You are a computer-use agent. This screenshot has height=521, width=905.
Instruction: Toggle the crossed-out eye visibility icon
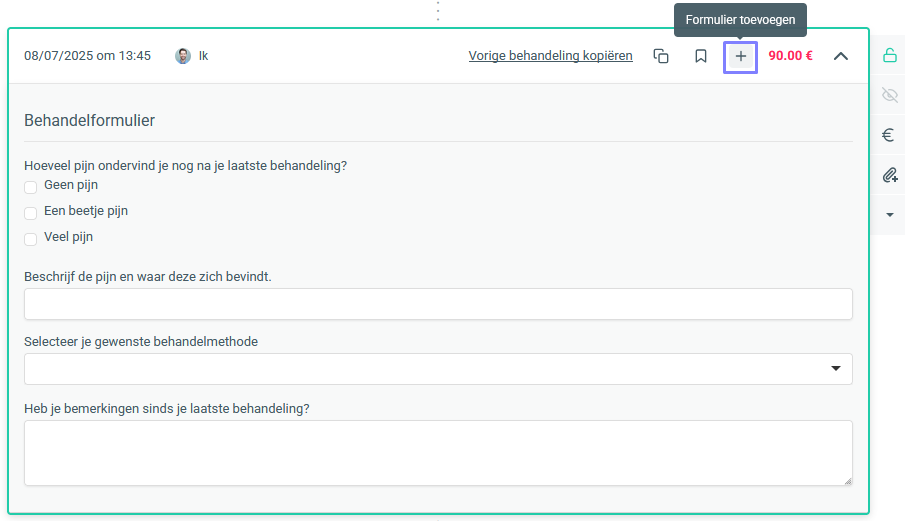point(890,95)
